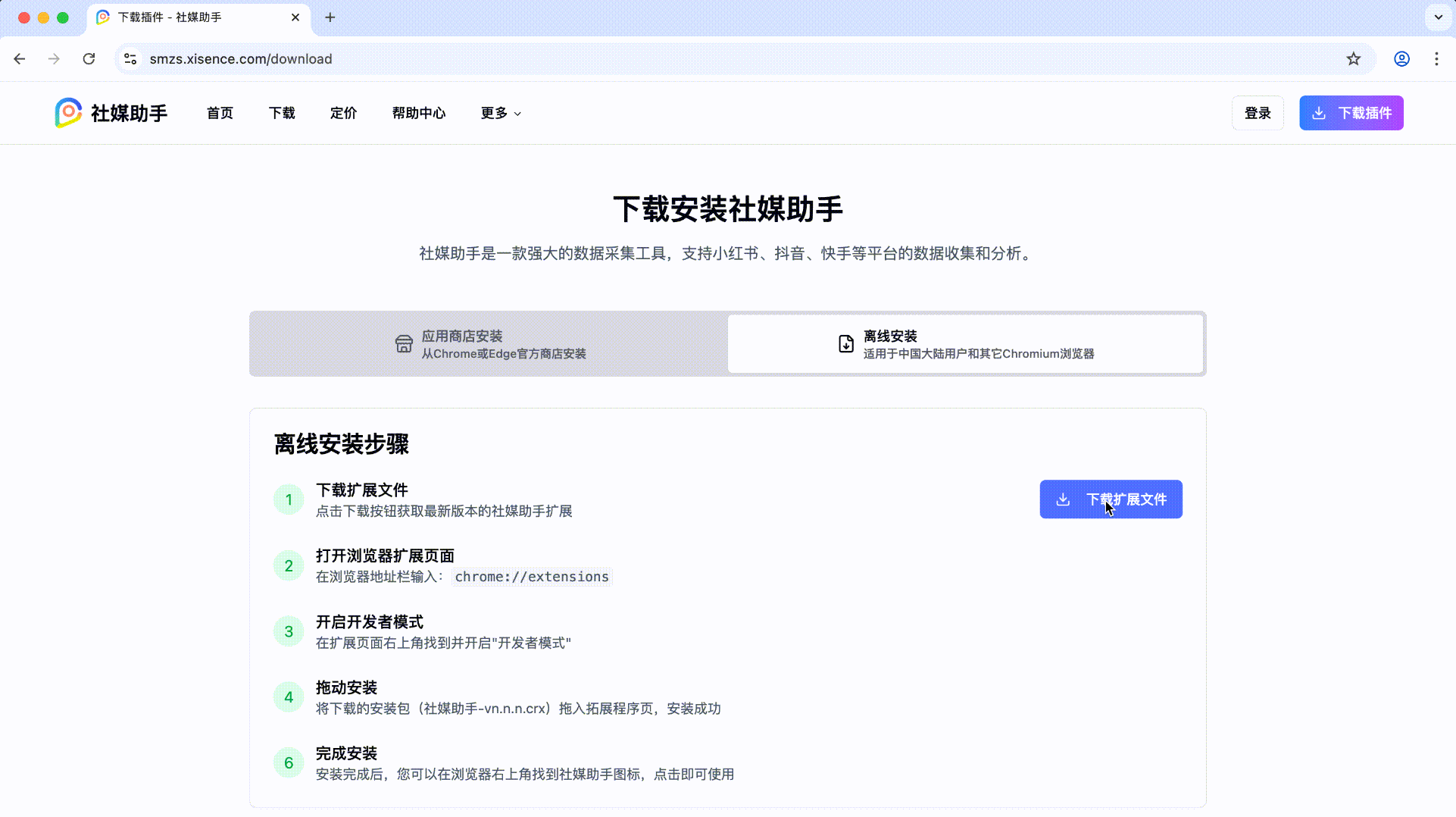Expand the 更多 navigation menu
1456x817 pixels.
pyautogui.click(x=501, y=113)
